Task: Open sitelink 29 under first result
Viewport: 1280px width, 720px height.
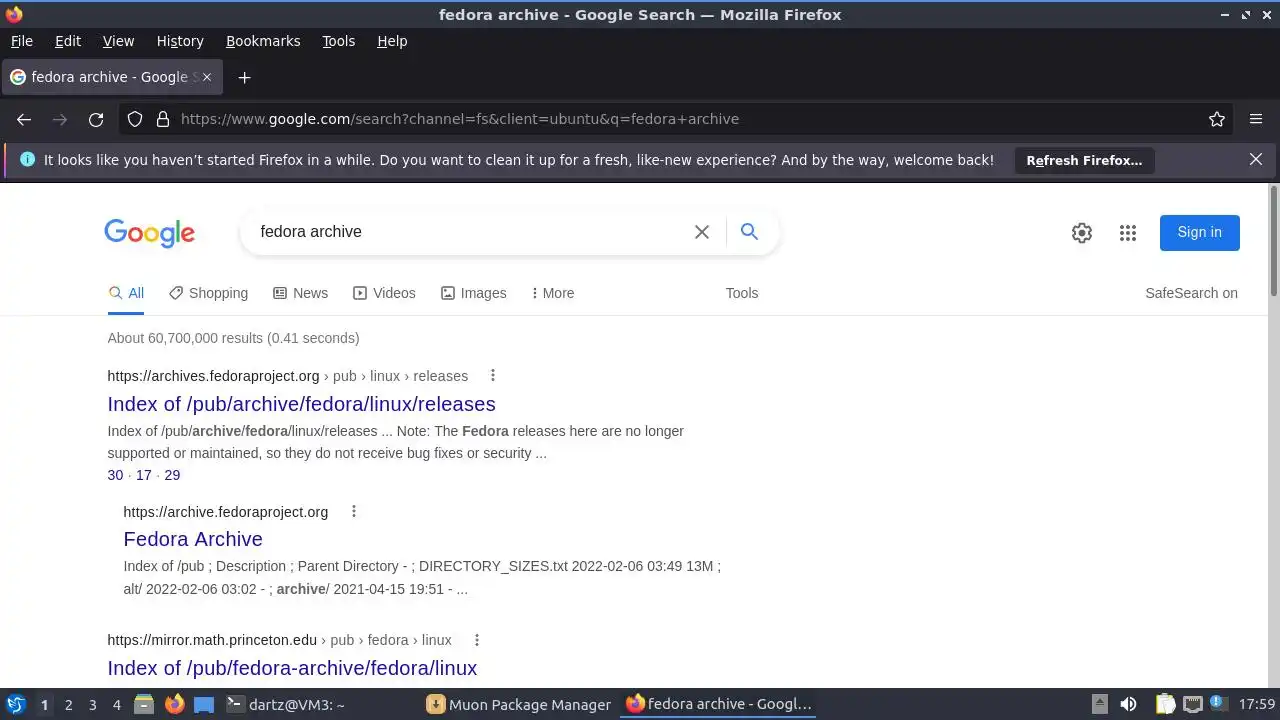Action: [x=172, y=475]
